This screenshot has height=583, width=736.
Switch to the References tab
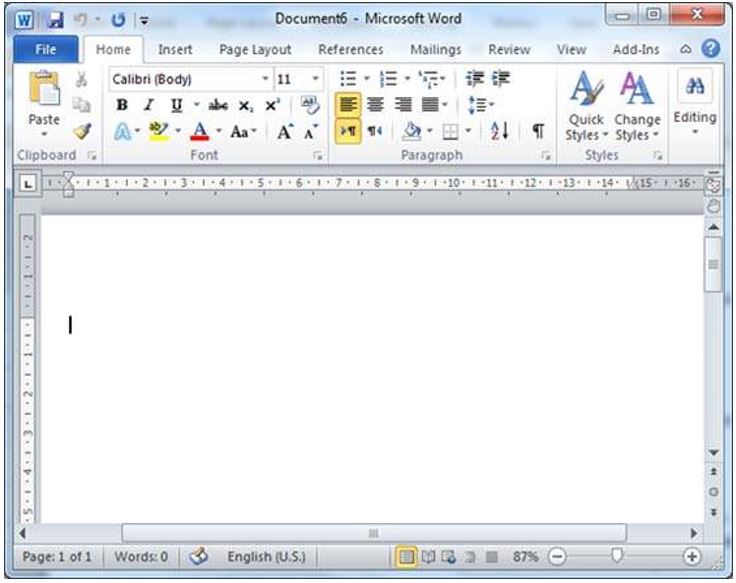(351, 49)
